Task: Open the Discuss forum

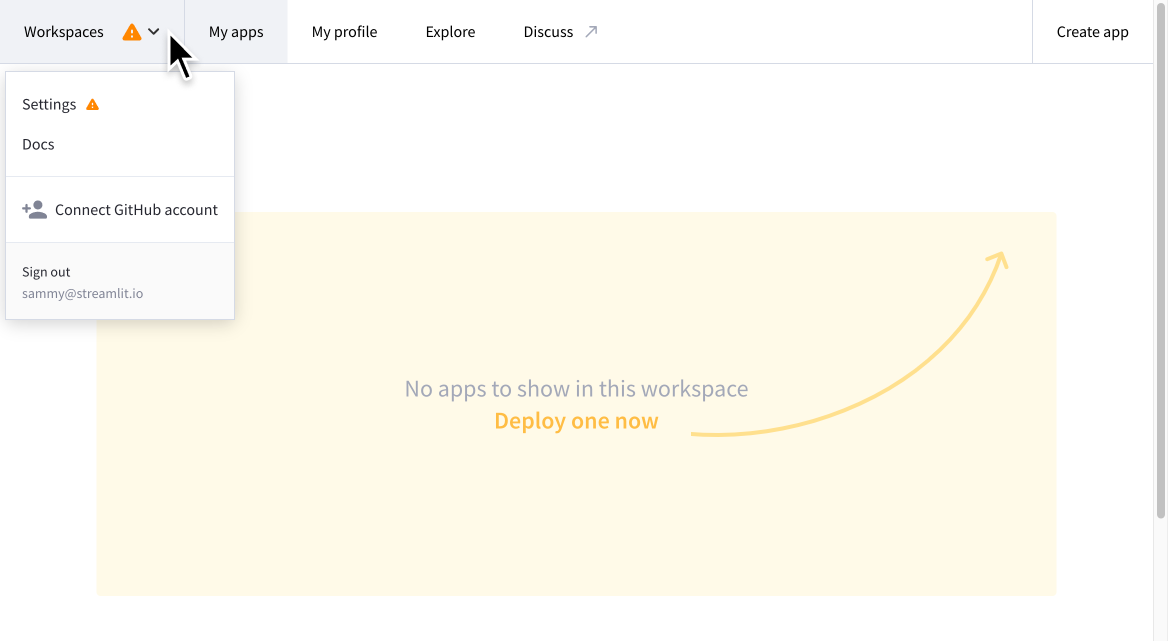Action: pyautogui.click(x=550, y=31)
